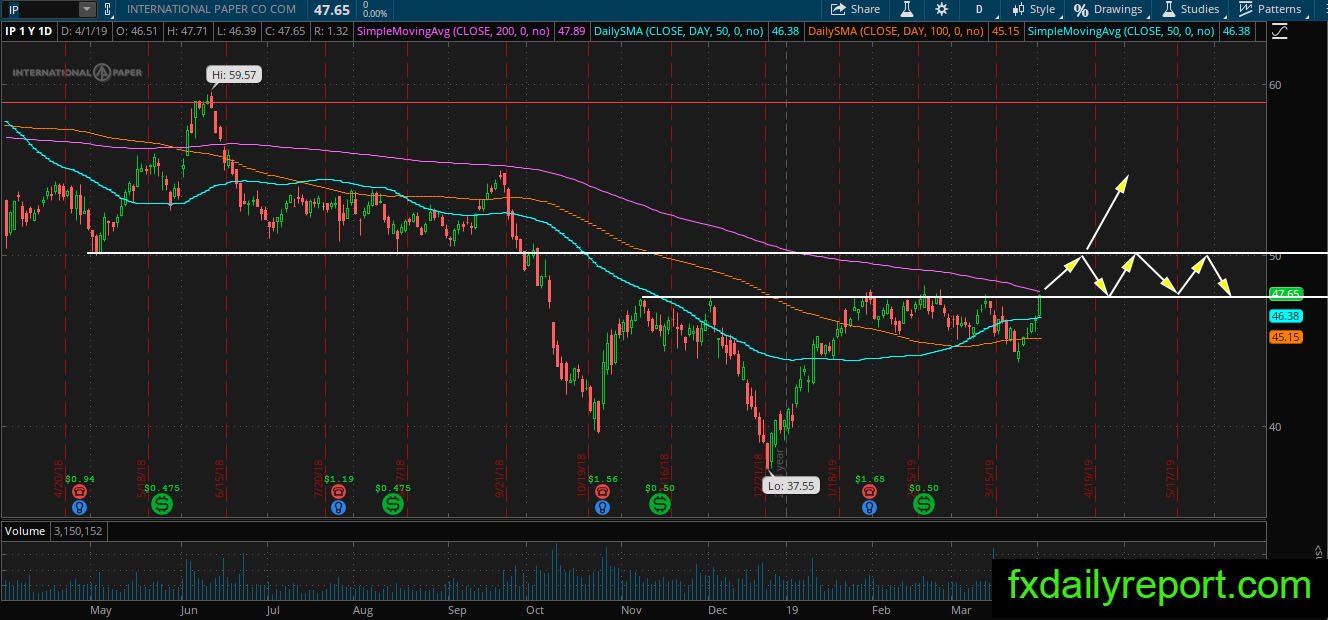This screenshot has height=620, width=1328.
Task: Click the 45.15 study value in header
Action: point(1004,32)
